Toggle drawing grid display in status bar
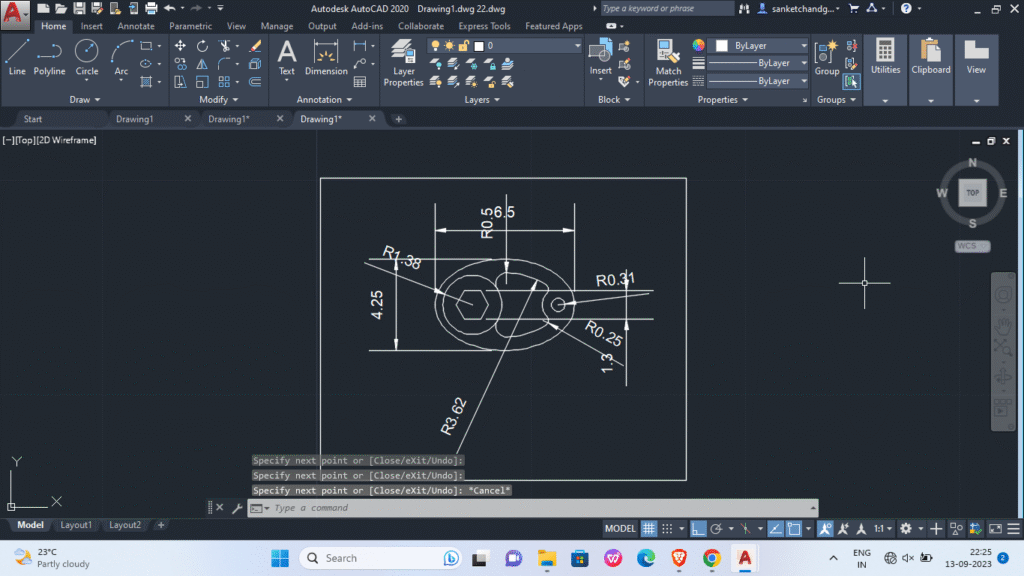Screen dimensions: 1024x576 [648, 528]
